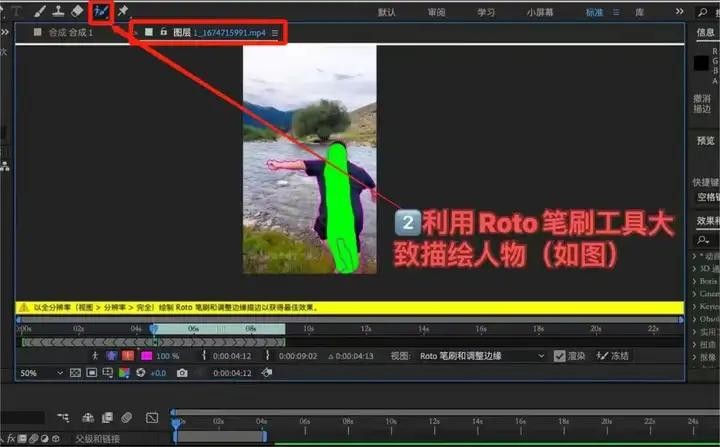This screenshot has height=447, width=720.
Task: Toggle the 渲染 render checkbox
Action: coord(559,355)
